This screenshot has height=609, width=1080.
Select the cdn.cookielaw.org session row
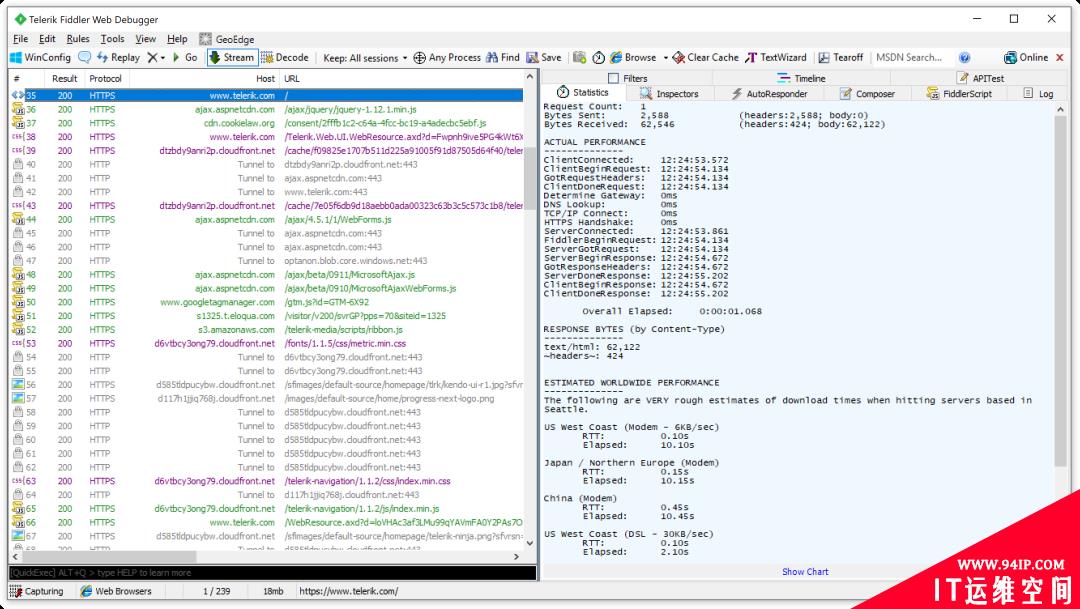coord(267,123)
